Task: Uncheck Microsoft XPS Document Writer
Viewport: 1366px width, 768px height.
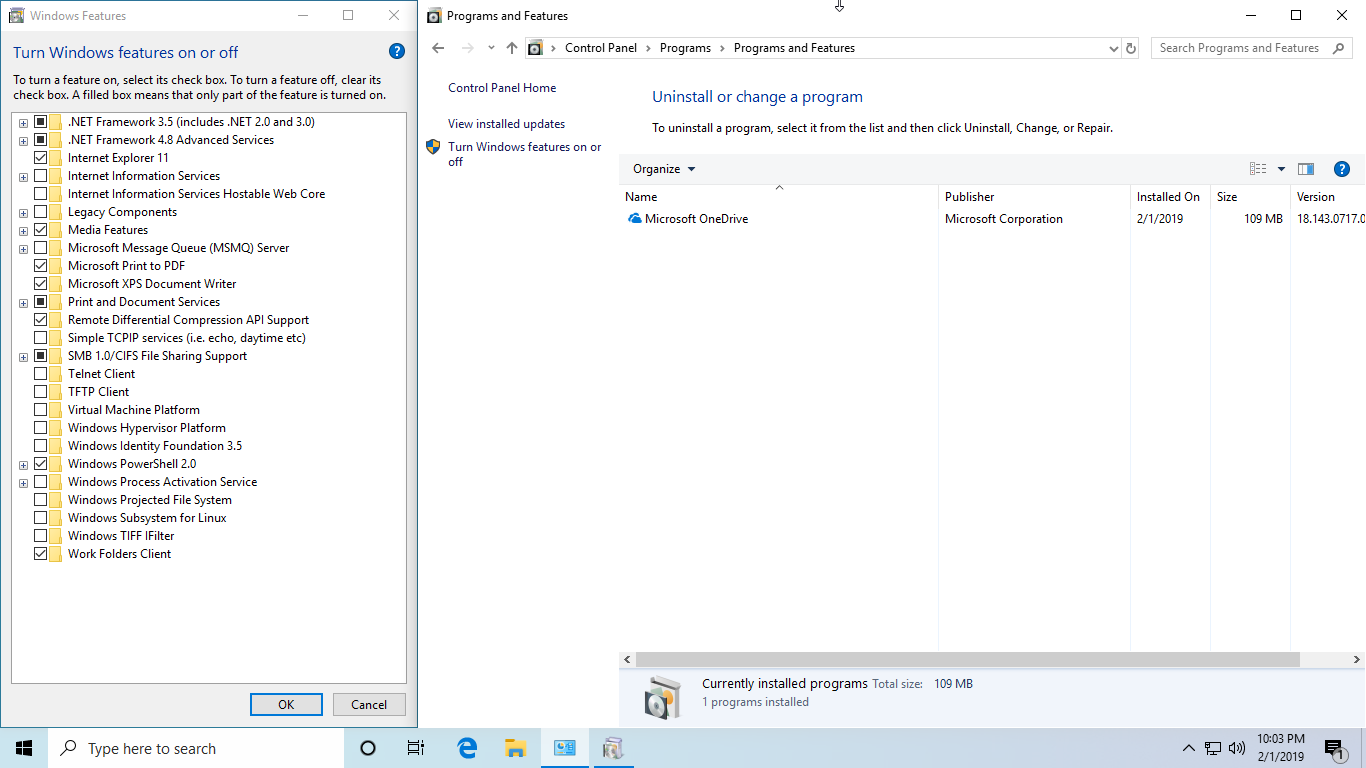Action: point(41,284)
